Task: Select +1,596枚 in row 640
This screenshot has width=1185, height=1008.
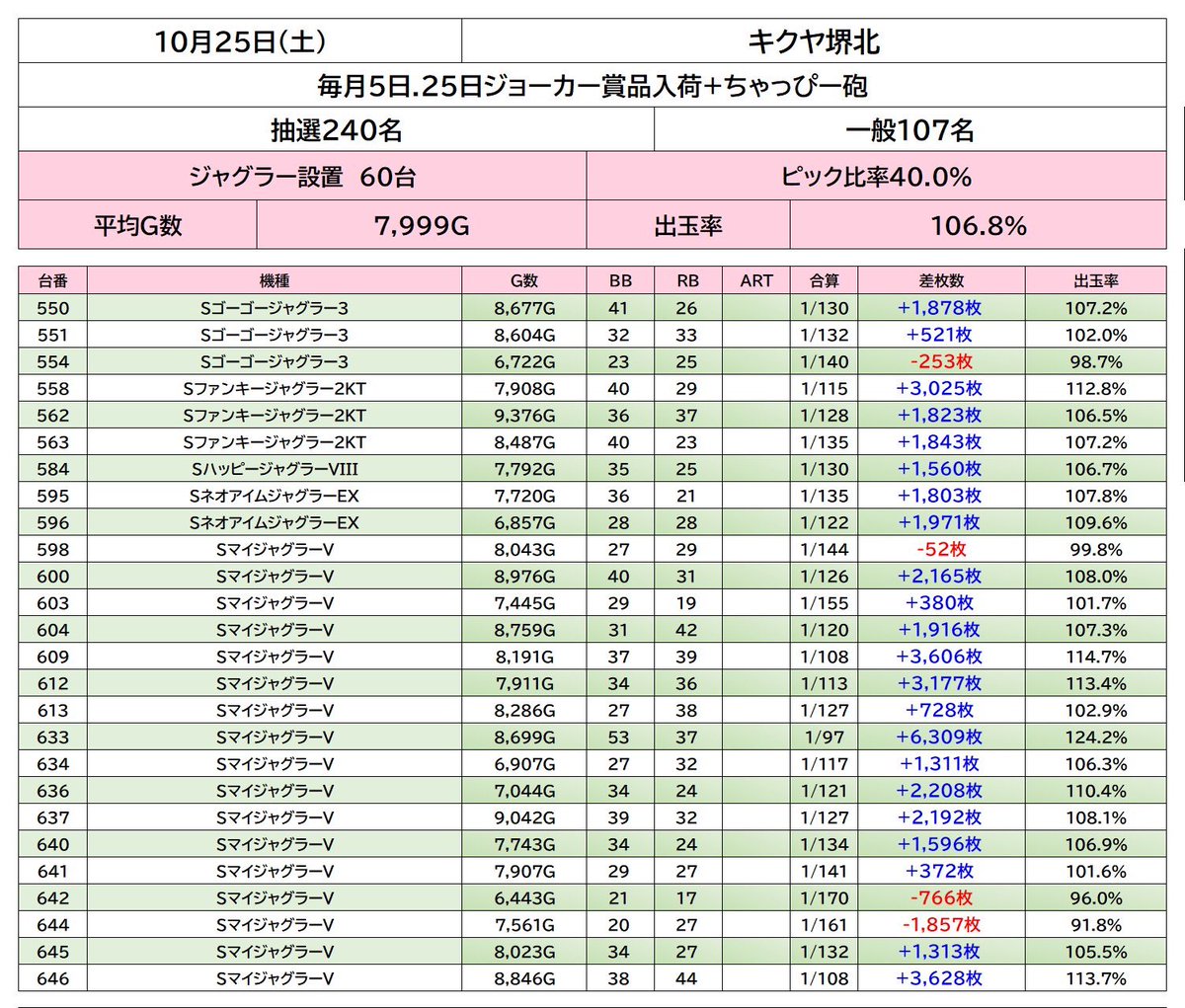Action: [x=939, y=844]
